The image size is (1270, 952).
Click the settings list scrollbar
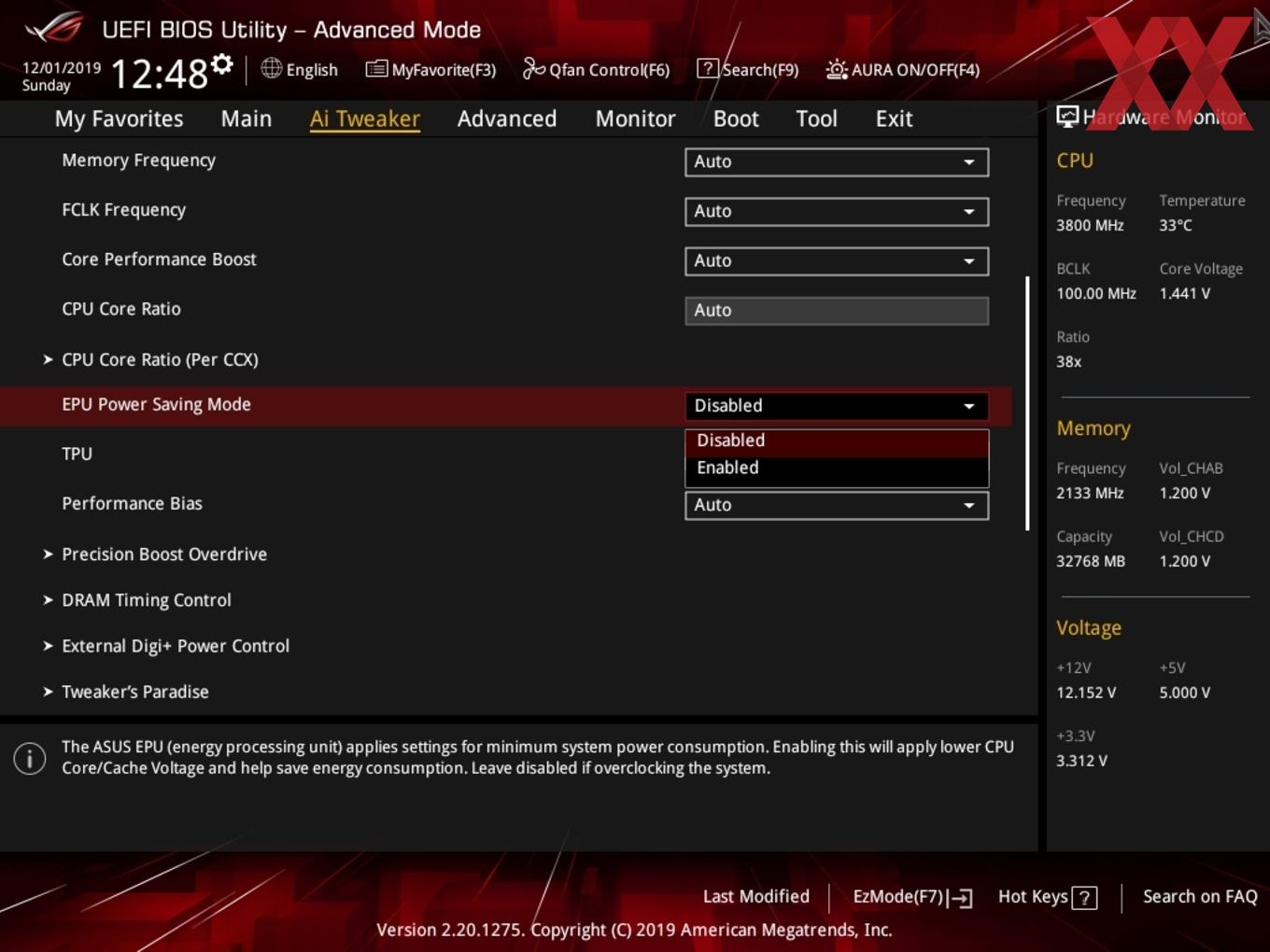1027,403
